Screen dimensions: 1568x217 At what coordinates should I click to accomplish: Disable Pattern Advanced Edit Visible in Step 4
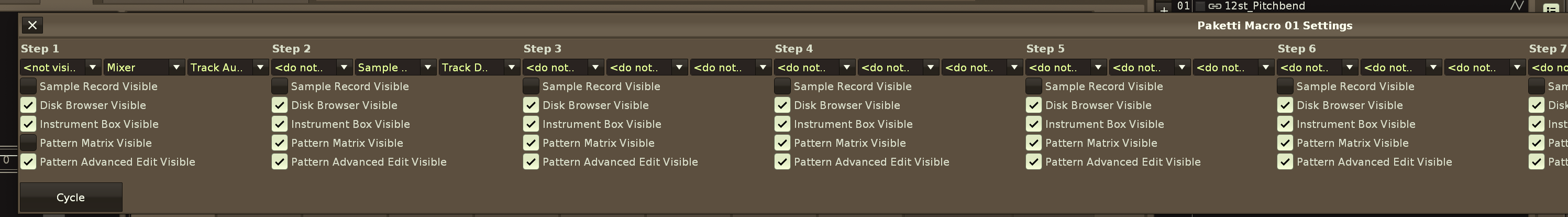click(x=783, y=162)
